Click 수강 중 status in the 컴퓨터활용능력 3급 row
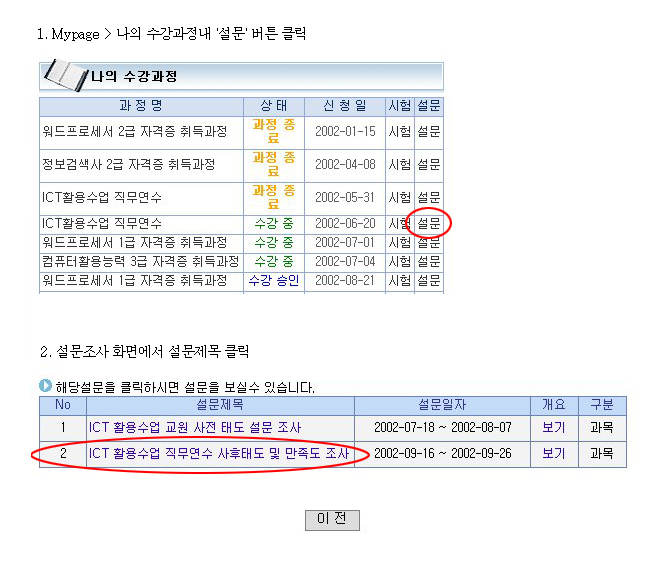 pos(274,262)
